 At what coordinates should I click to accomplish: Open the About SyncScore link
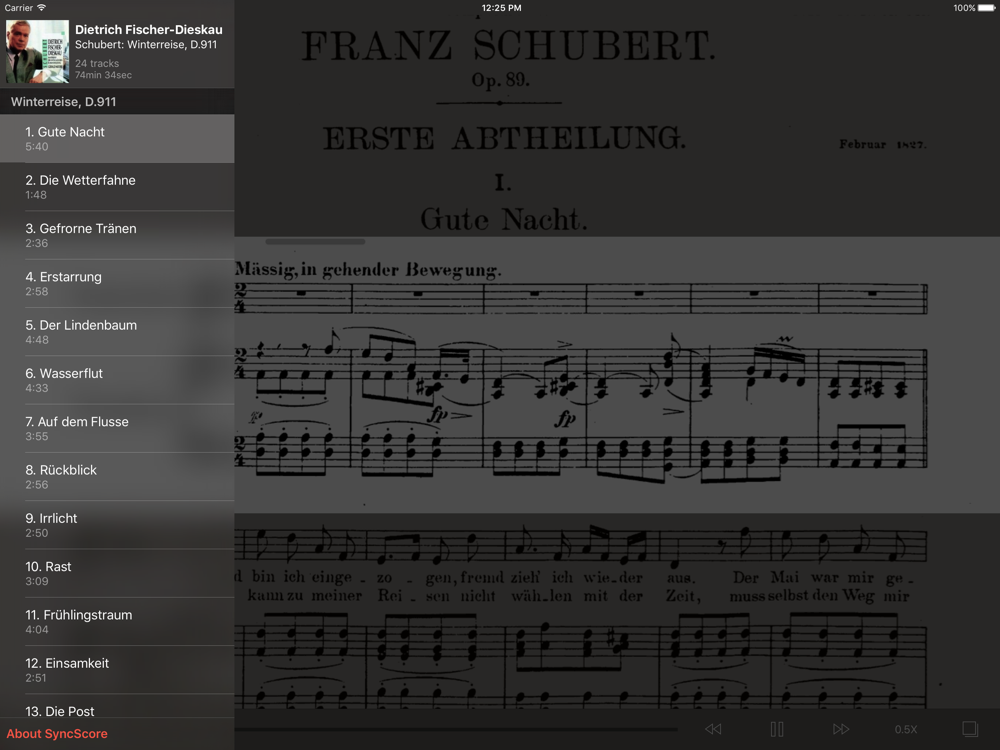click(x=57, y=733)
